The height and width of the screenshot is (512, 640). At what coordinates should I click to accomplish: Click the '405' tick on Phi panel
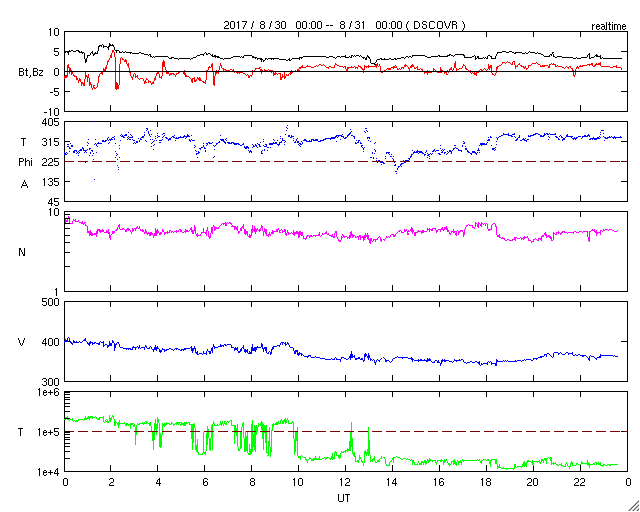click(x=51, y=122)
